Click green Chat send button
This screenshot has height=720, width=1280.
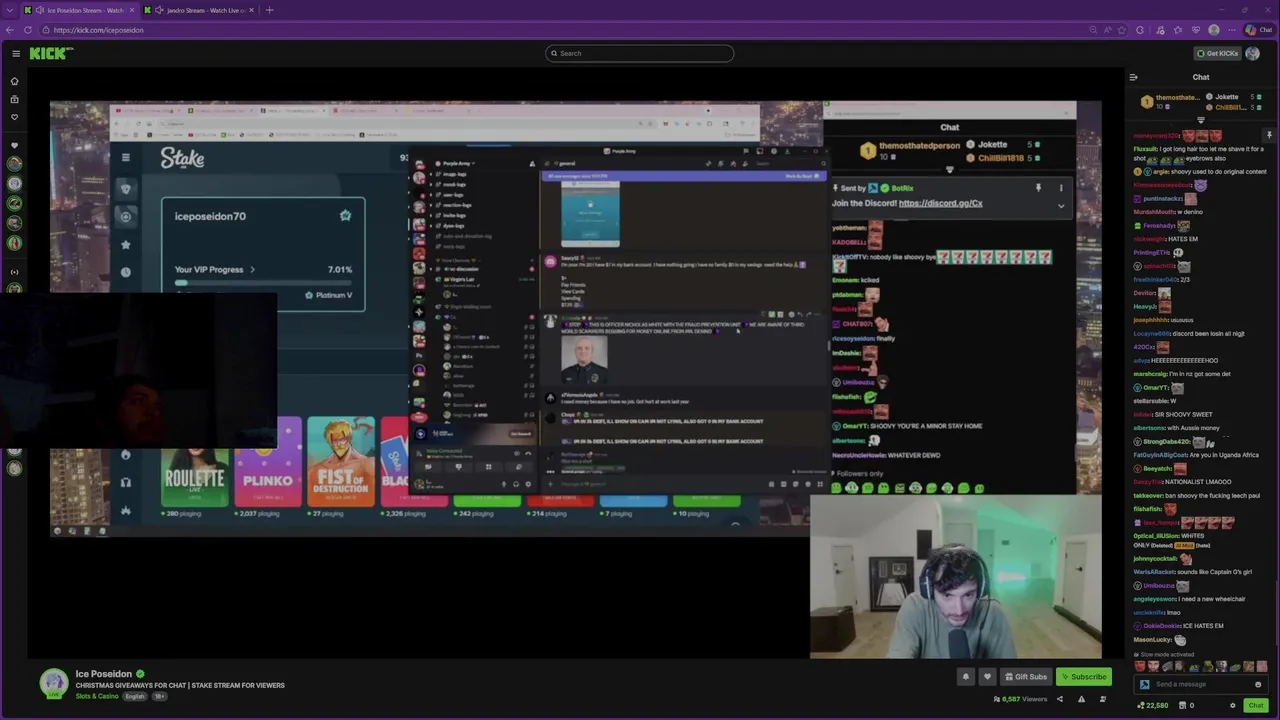[x=1256, y=705]
